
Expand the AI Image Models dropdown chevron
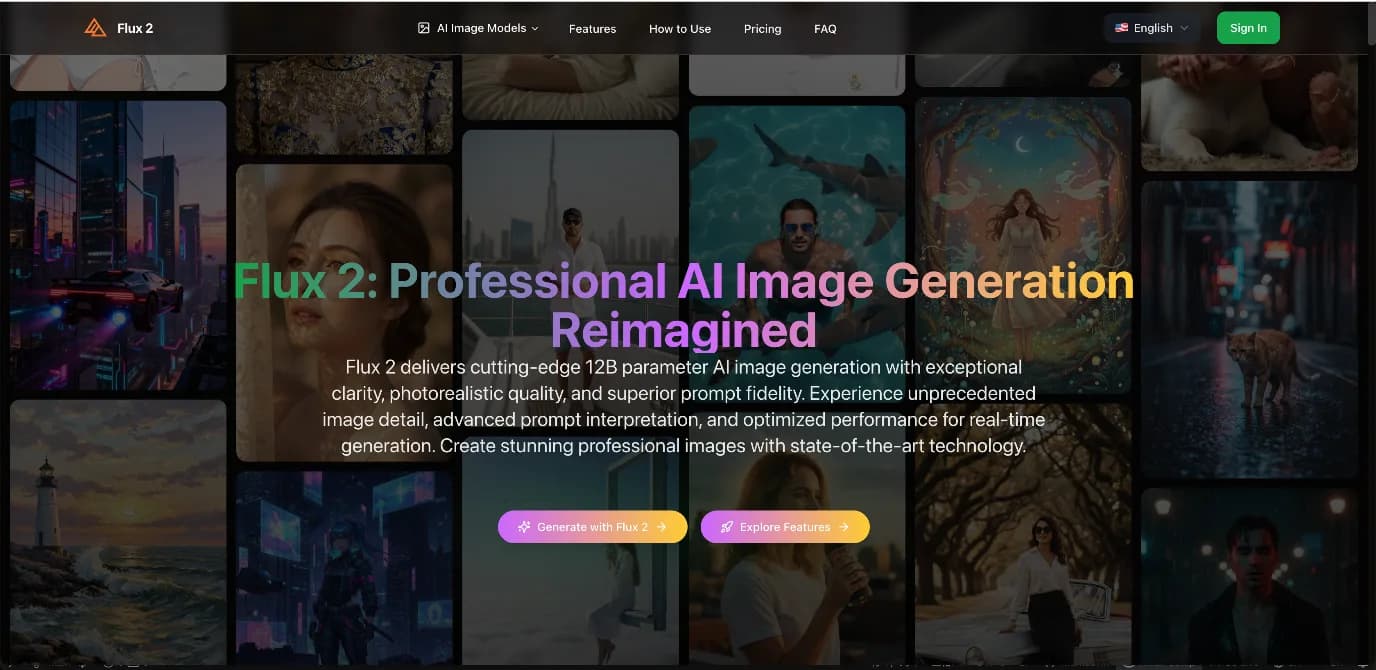535,28
